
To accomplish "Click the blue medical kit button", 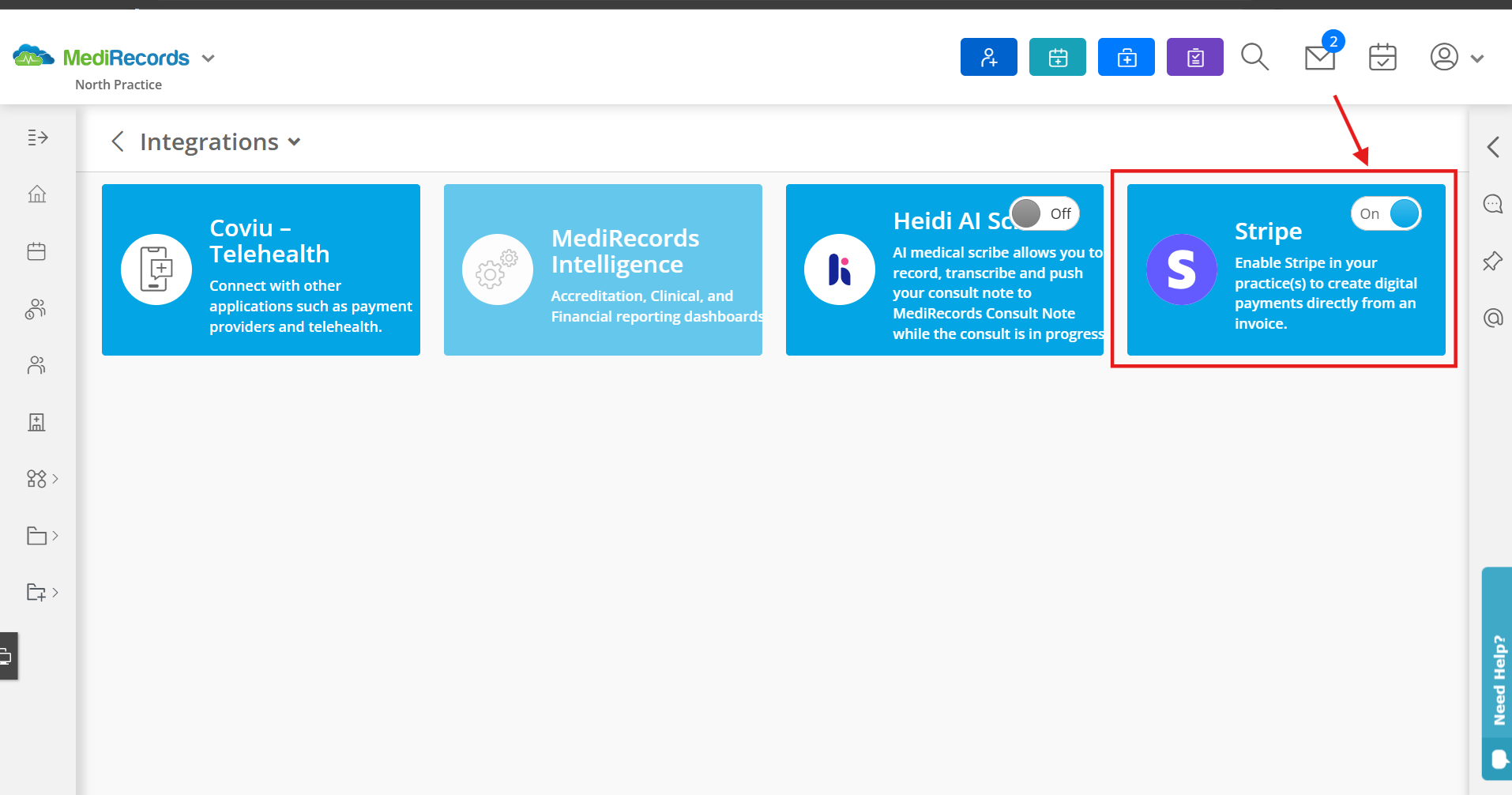I will tap(1126, 57).
